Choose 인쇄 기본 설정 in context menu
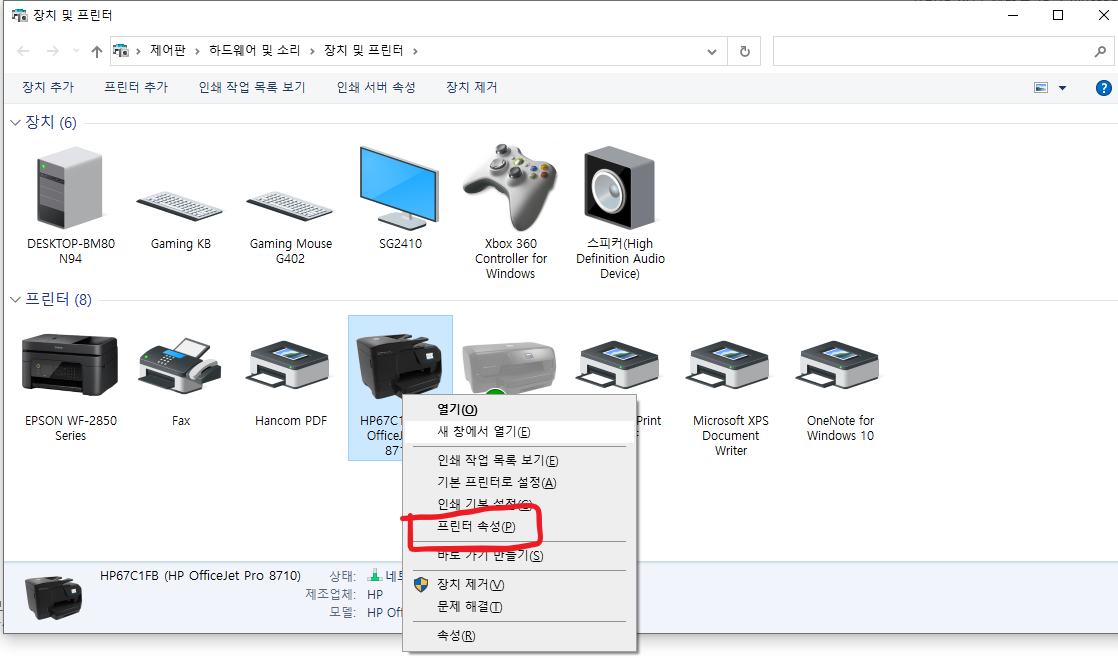The image size is (1118, 658). (x=519, y=505)
